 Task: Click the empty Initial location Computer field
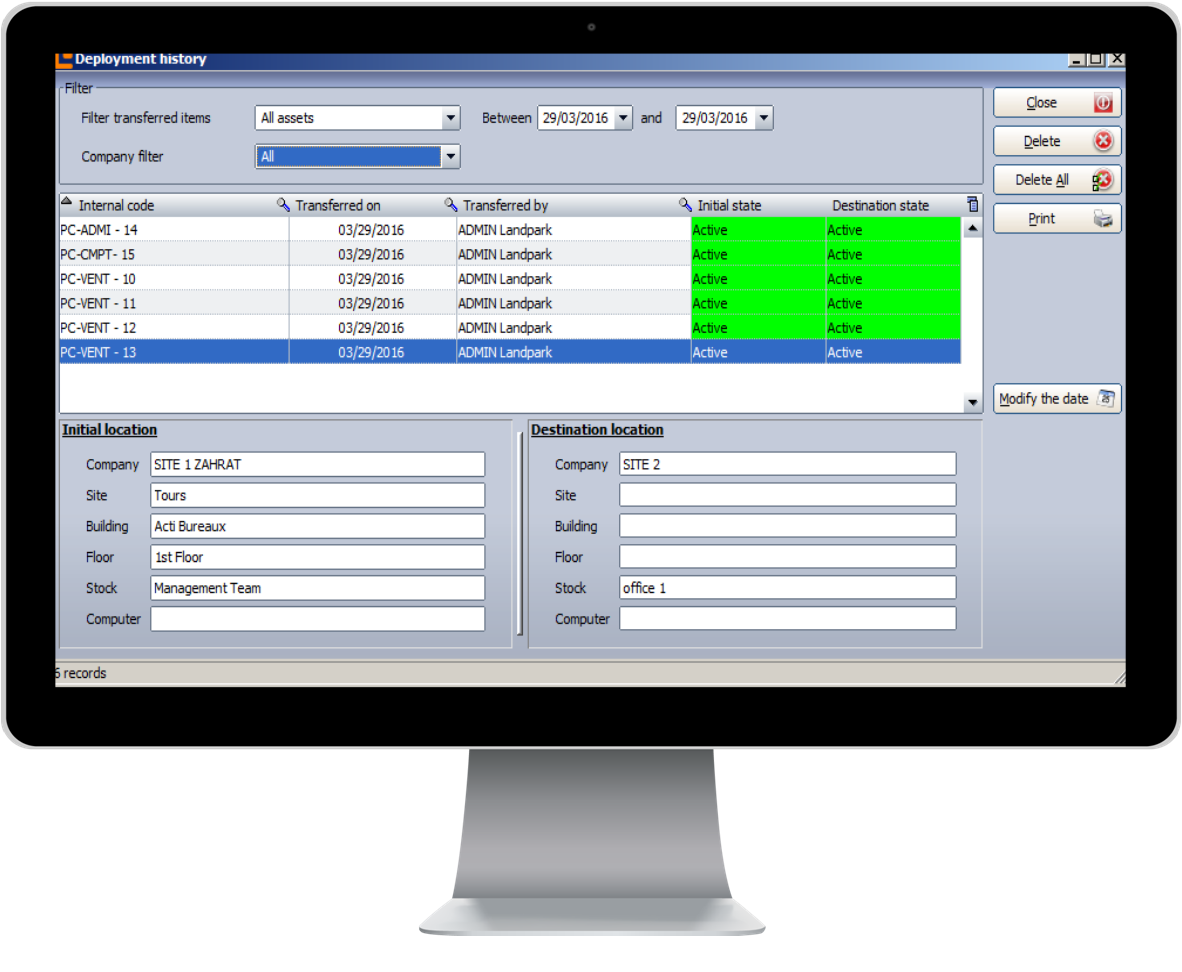pyautogui.click(x=317, y=619)
